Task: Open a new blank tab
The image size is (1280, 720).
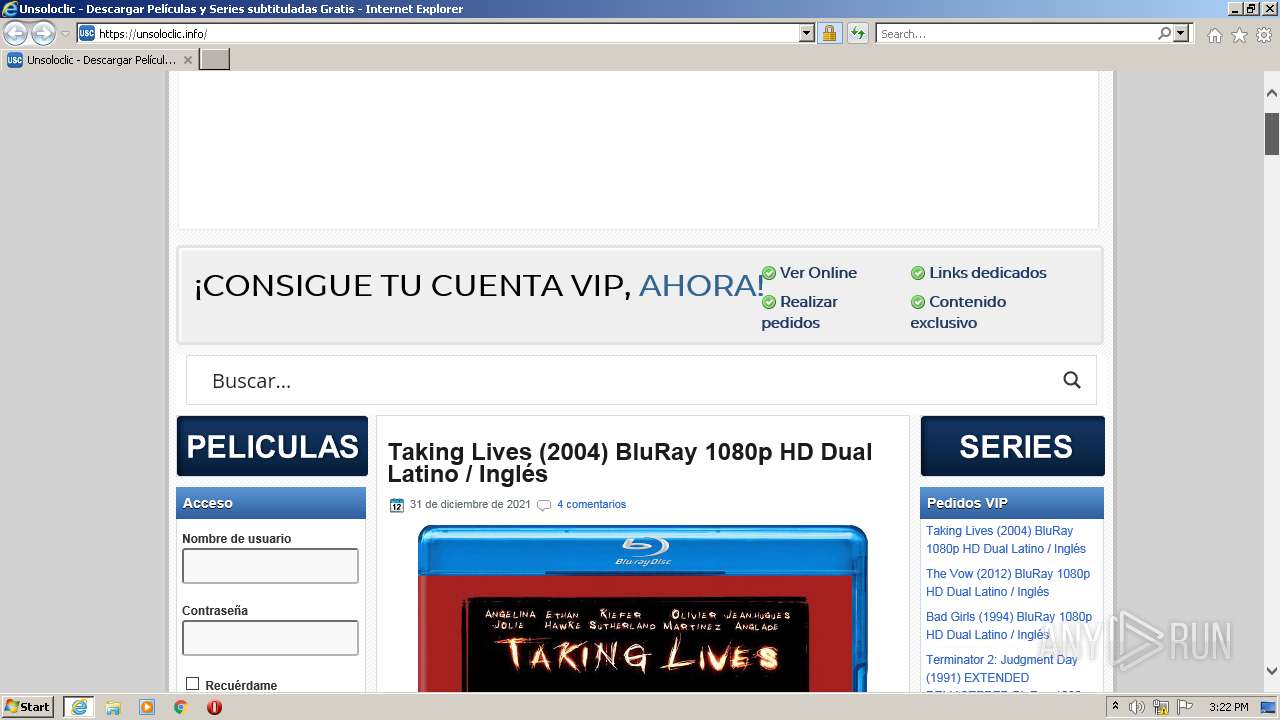Action: (x=215, y=59)
